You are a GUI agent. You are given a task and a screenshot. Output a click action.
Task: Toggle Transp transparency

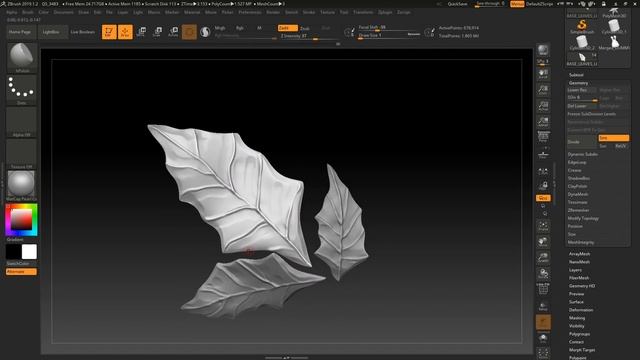click(543, 306)
